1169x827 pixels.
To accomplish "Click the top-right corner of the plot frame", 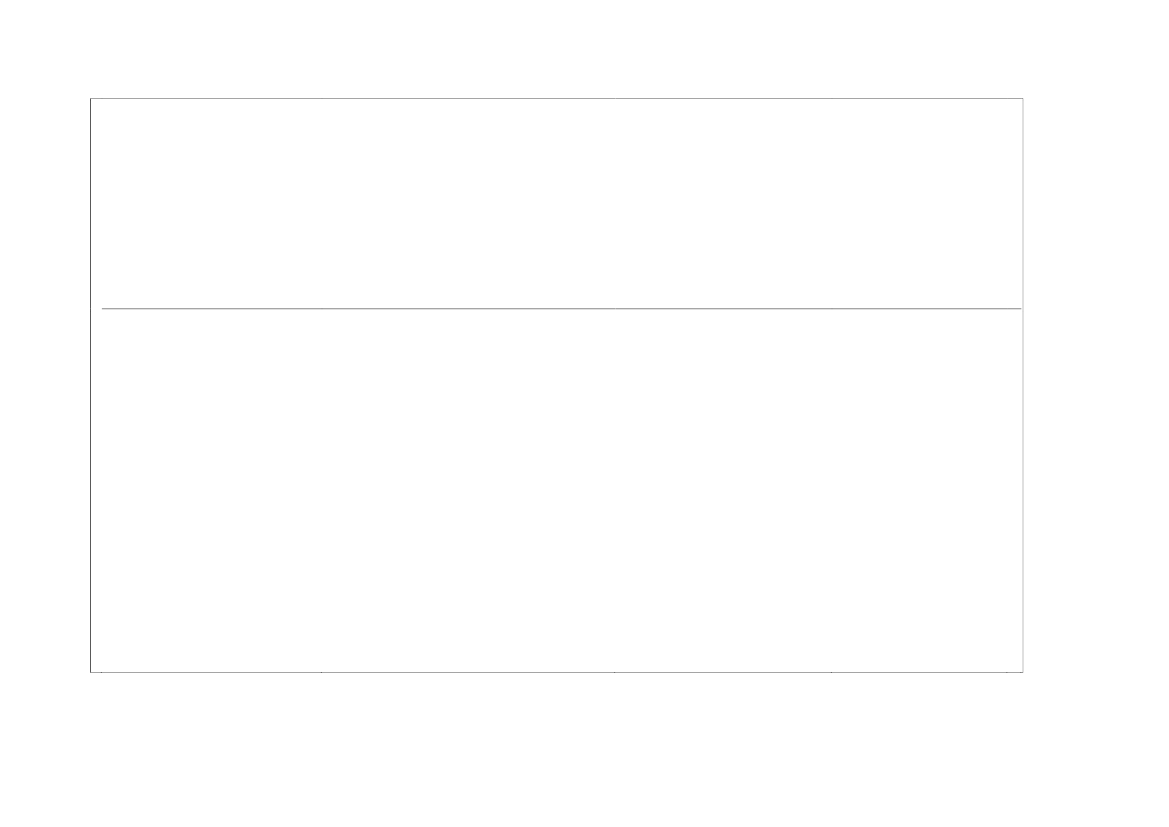I will (1023, 98).
